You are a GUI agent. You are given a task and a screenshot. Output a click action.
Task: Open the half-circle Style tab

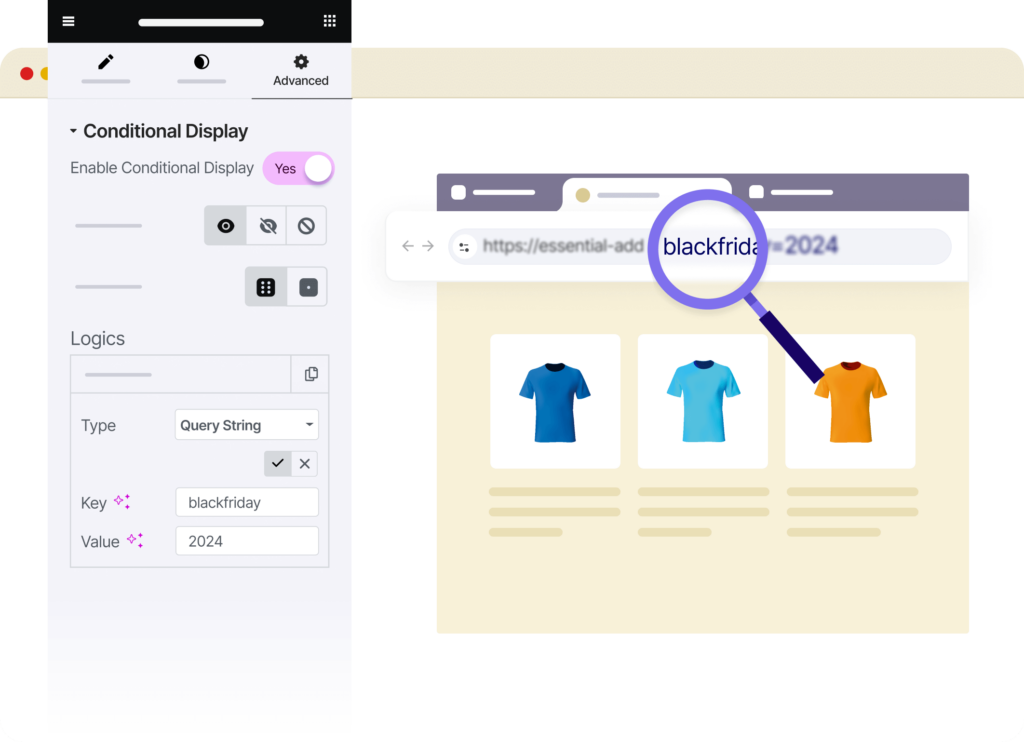click(201, 64)
